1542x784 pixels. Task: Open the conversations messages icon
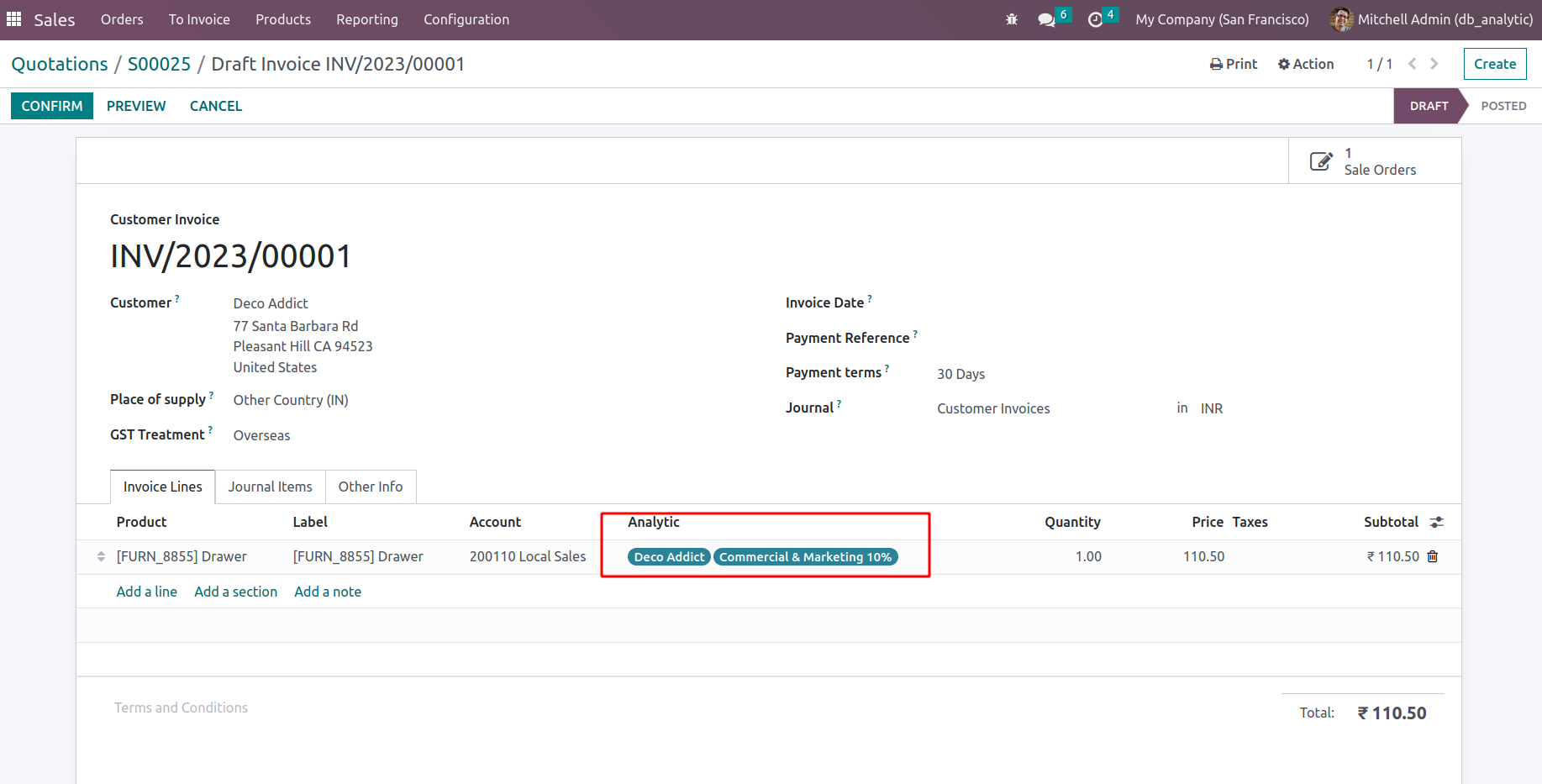(x=1046, y=19)
